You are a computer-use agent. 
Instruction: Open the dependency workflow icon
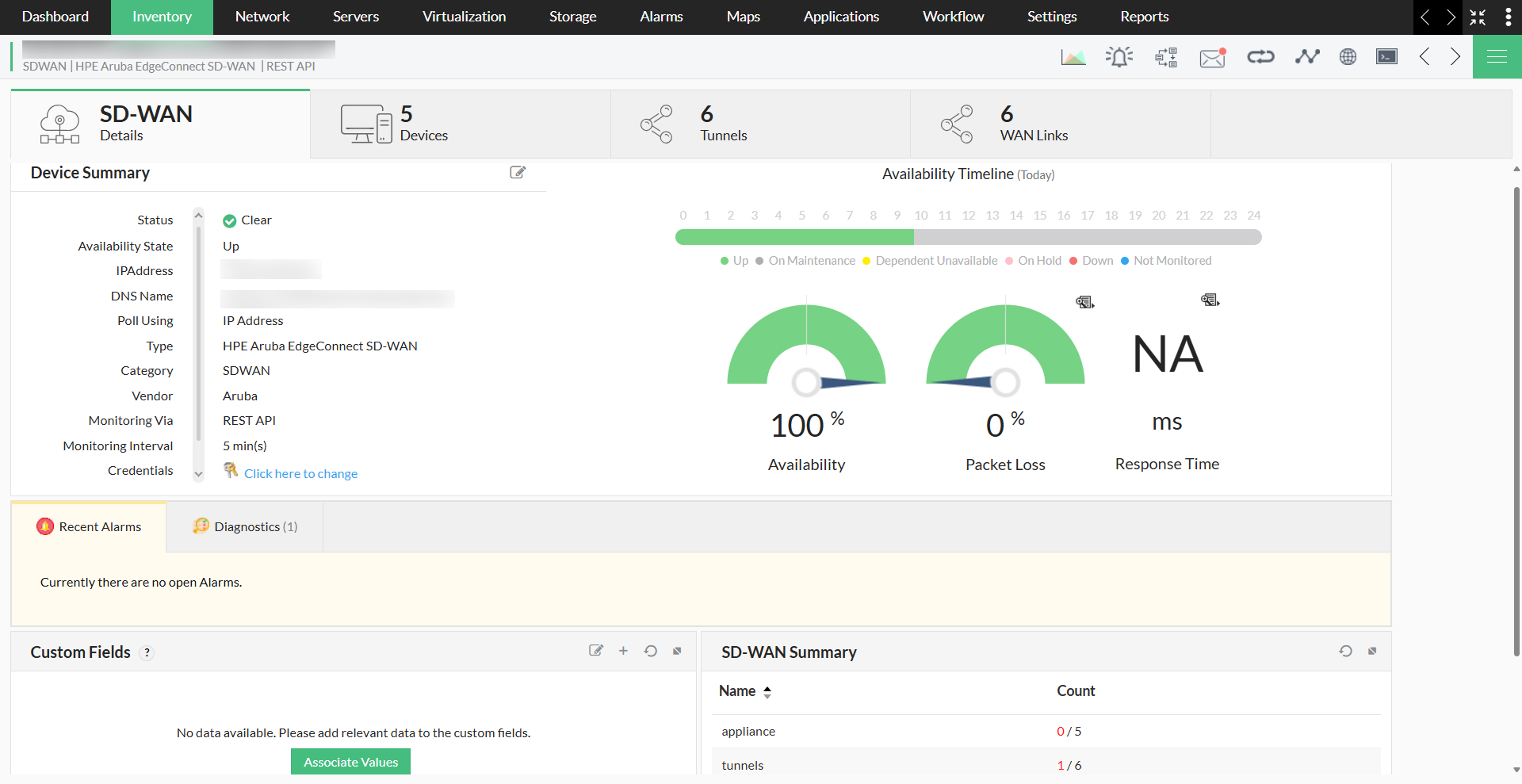1165,56
